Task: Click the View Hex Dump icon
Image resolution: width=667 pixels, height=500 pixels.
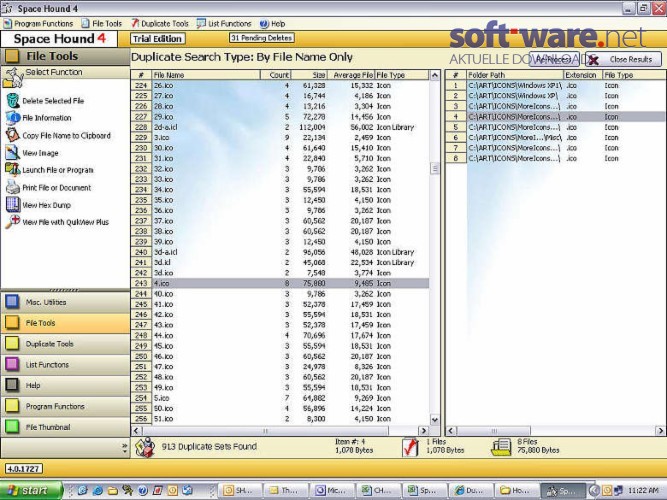Action: click(13, 205)
